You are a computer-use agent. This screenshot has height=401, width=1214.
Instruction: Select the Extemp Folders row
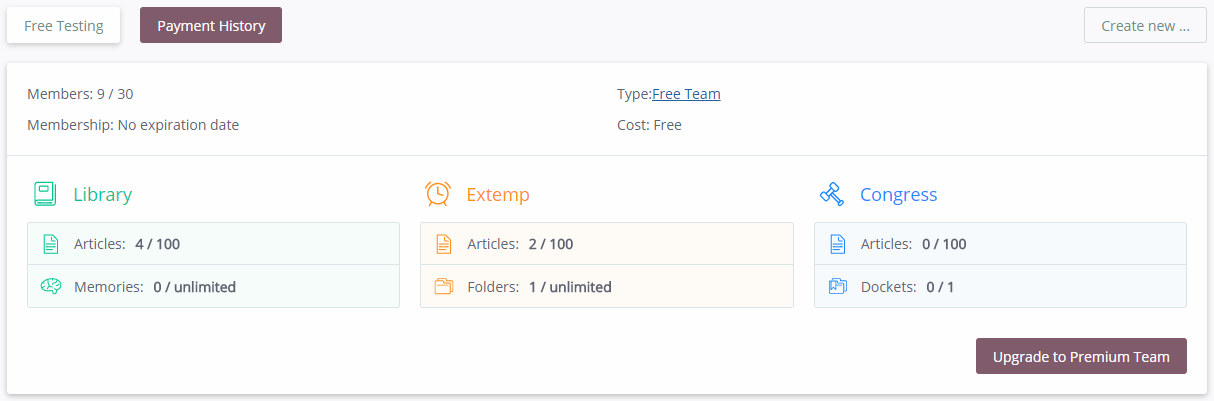(607, 287)
